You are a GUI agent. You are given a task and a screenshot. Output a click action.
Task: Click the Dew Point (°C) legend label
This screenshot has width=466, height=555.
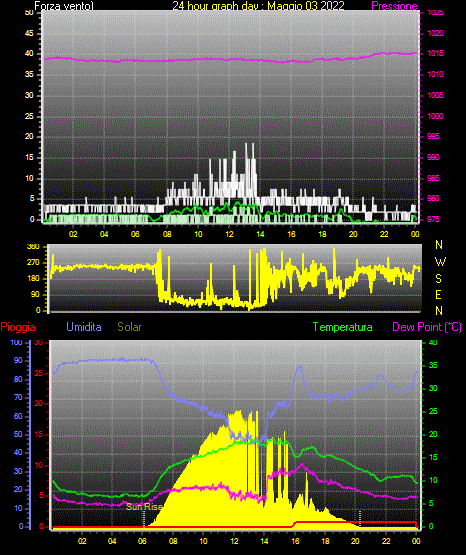click(x=427, y=327)
